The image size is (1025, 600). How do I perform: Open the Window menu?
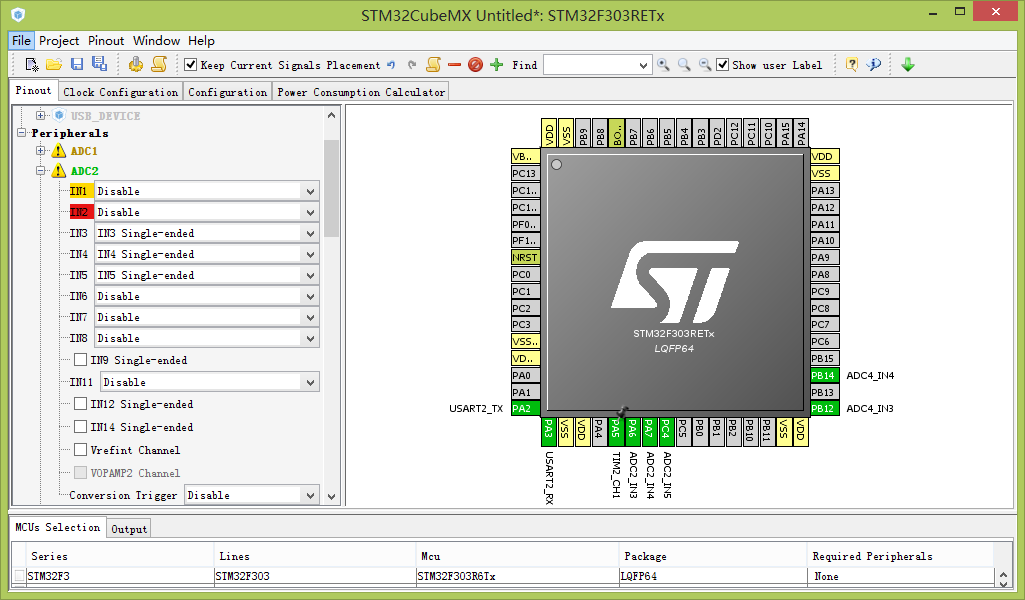pyautogui.click(x=156, y=41)
